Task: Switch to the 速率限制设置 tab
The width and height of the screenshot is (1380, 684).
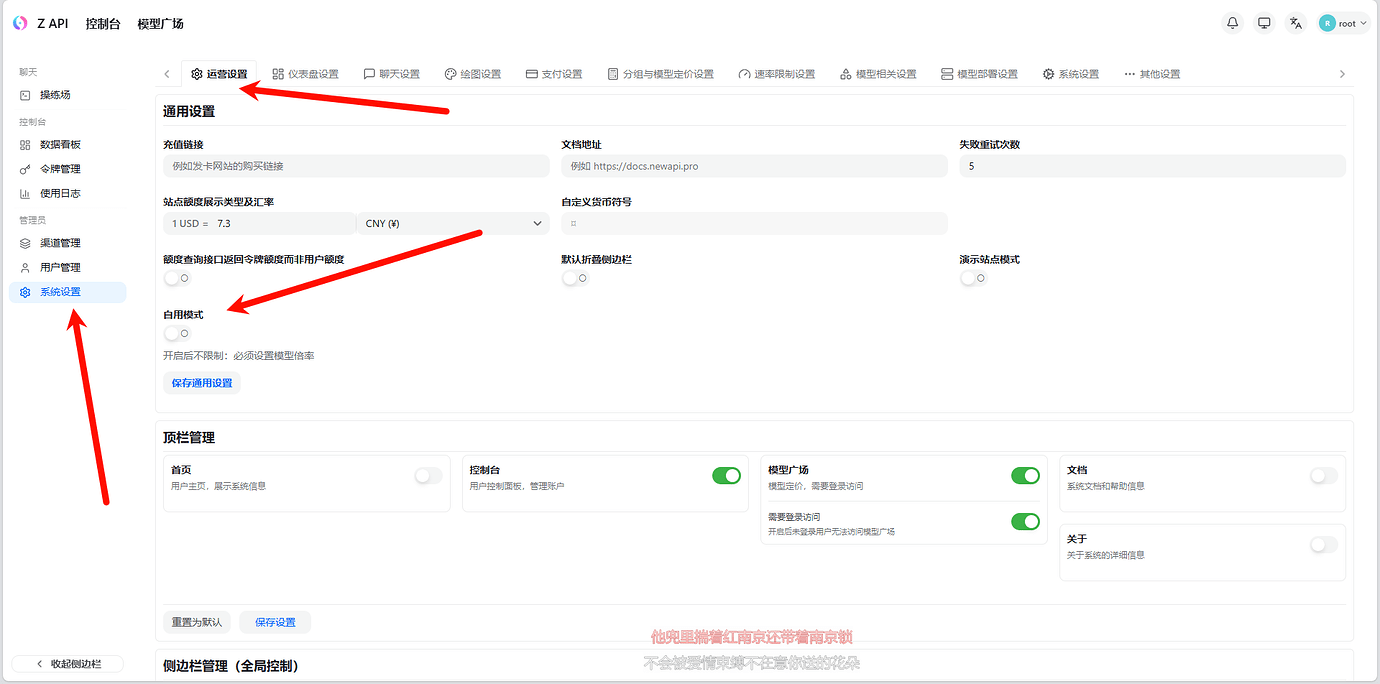Action: 777,74
